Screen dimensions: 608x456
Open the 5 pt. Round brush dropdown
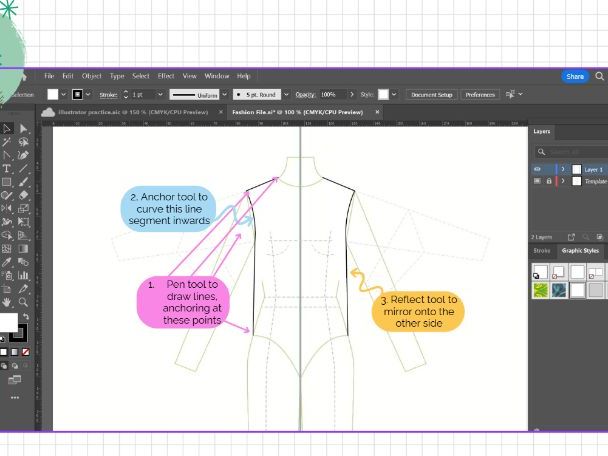coord(286,94)
